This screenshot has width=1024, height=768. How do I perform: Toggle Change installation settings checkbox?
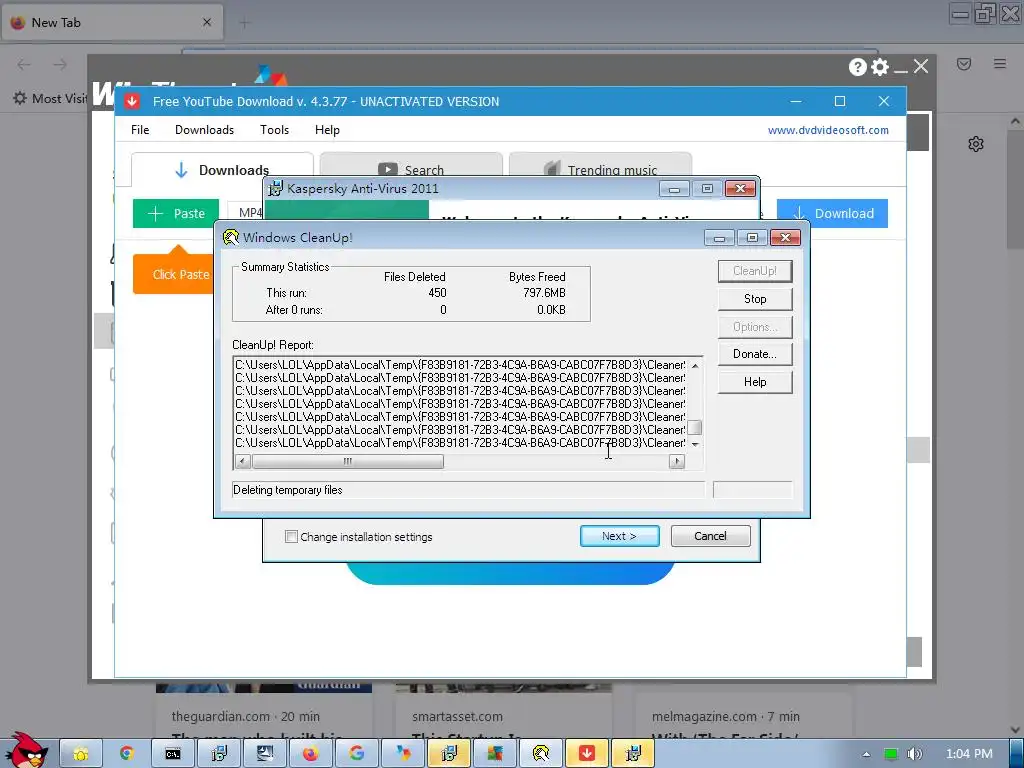point(291,537)
